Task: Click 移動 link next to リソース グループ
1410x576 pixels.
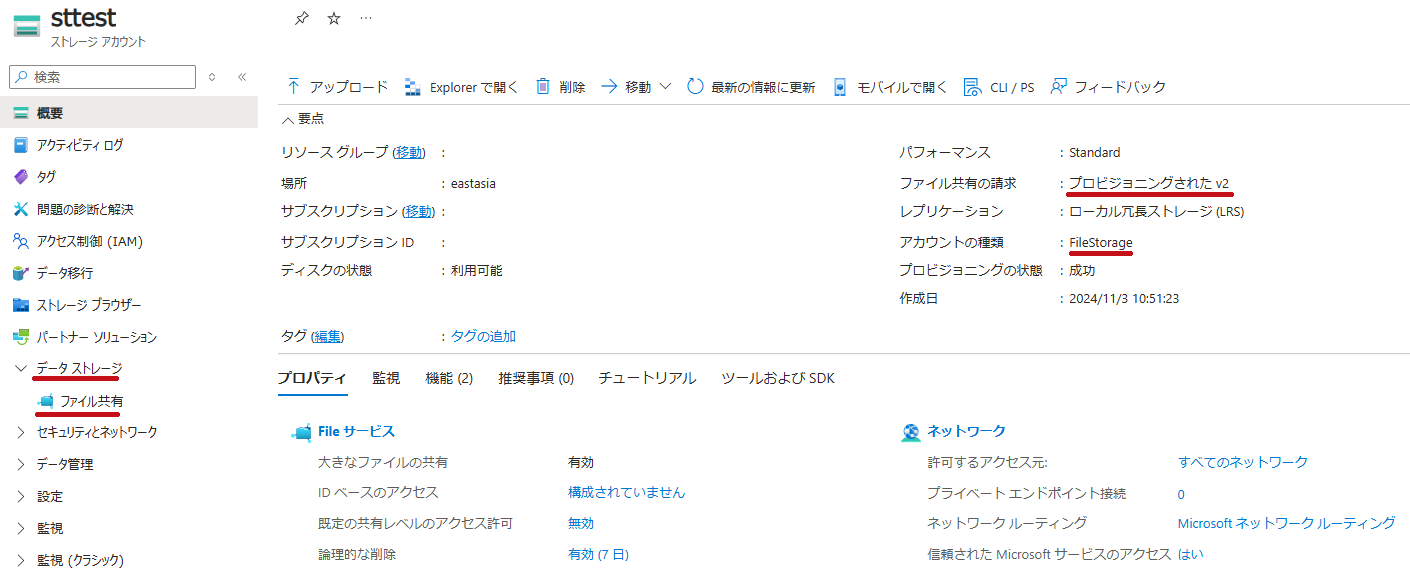Action: (409, 153)
